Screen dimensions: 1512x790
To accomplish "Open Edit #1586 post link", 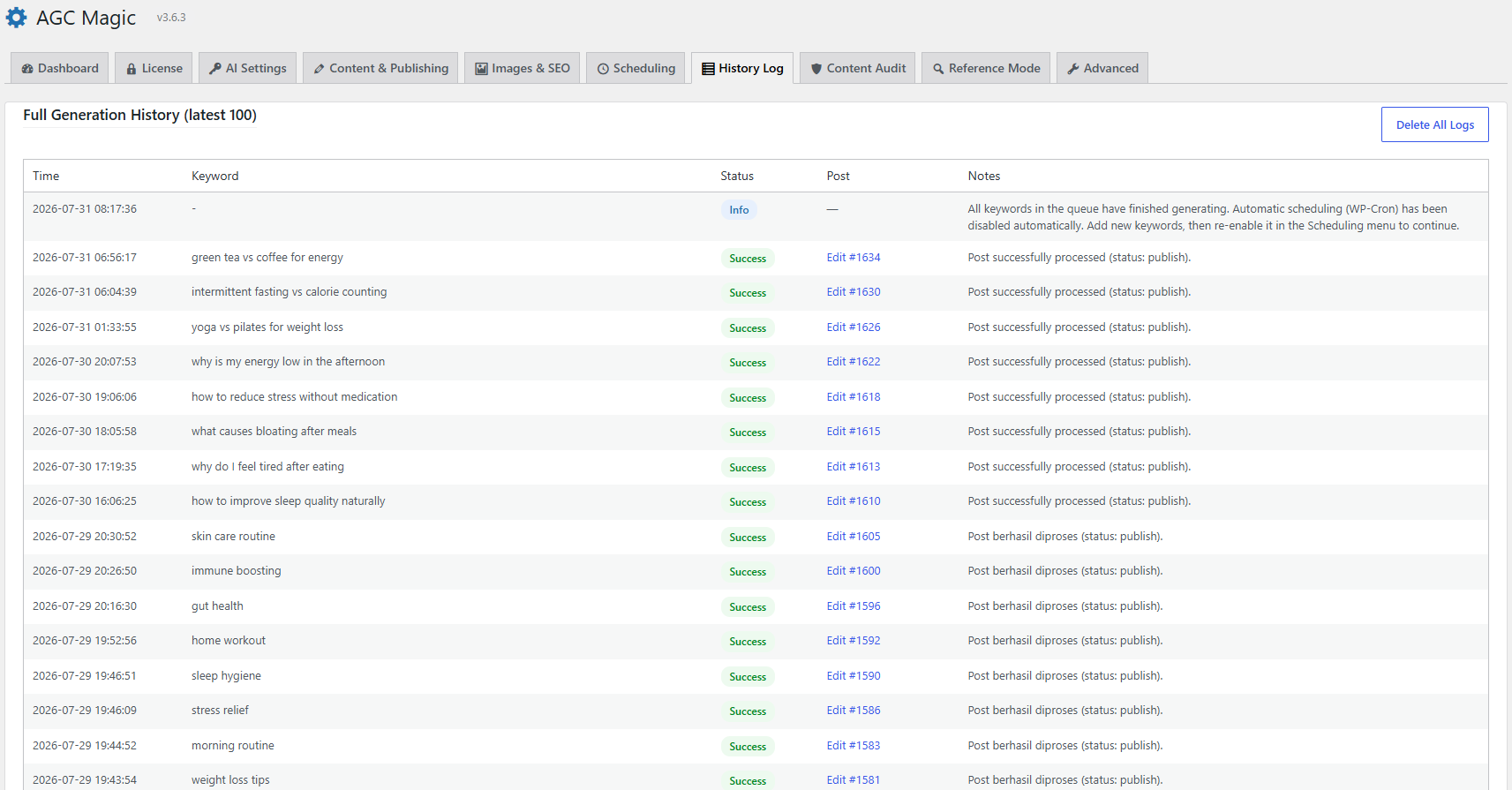I will coord(853,711).
